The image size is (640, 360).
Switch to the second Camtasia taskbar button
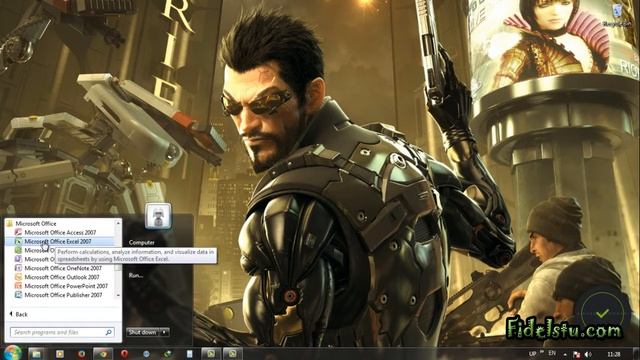pos(233,353)
